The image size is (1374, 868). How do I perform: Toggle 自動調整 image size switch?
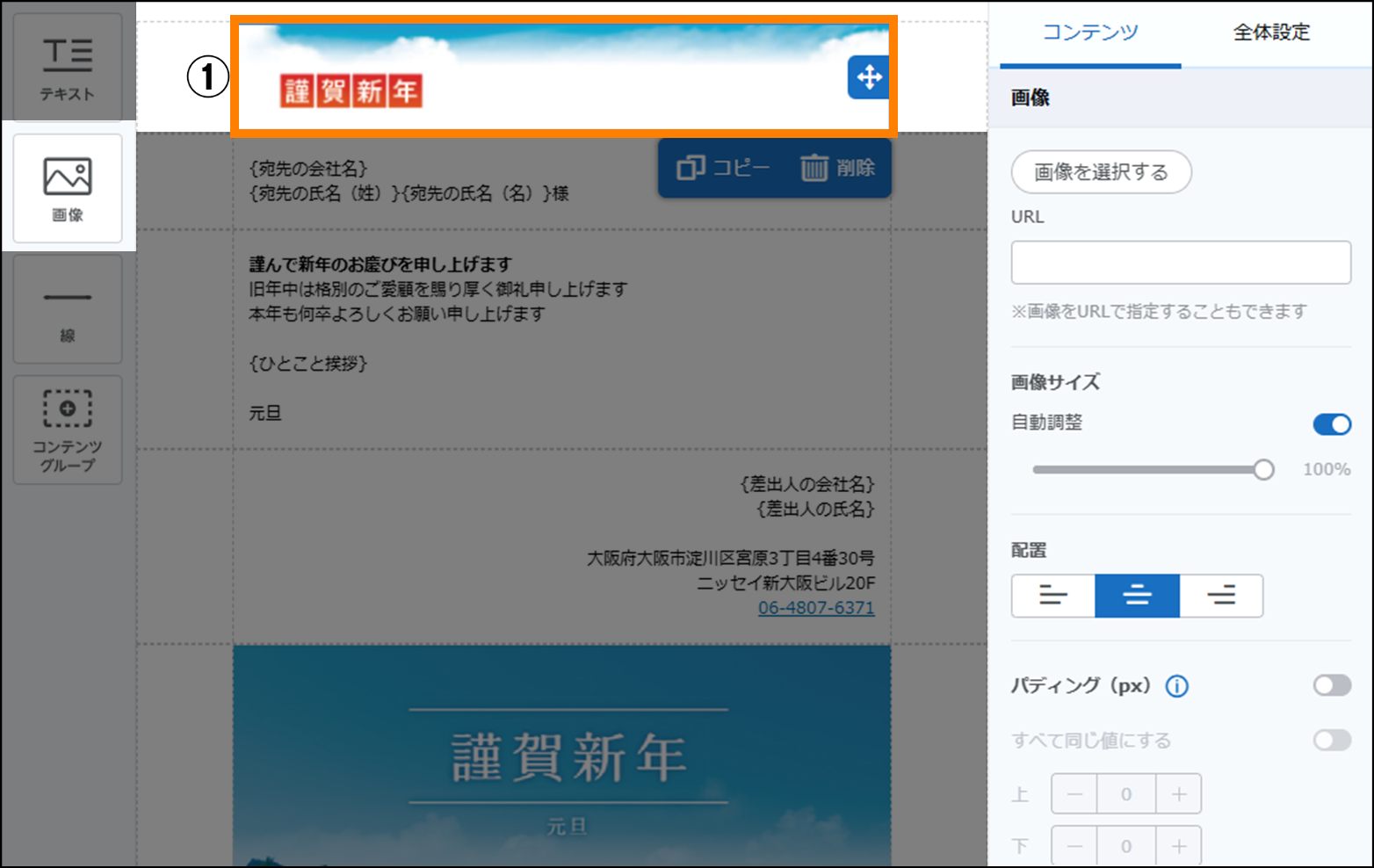[1332, 424]
